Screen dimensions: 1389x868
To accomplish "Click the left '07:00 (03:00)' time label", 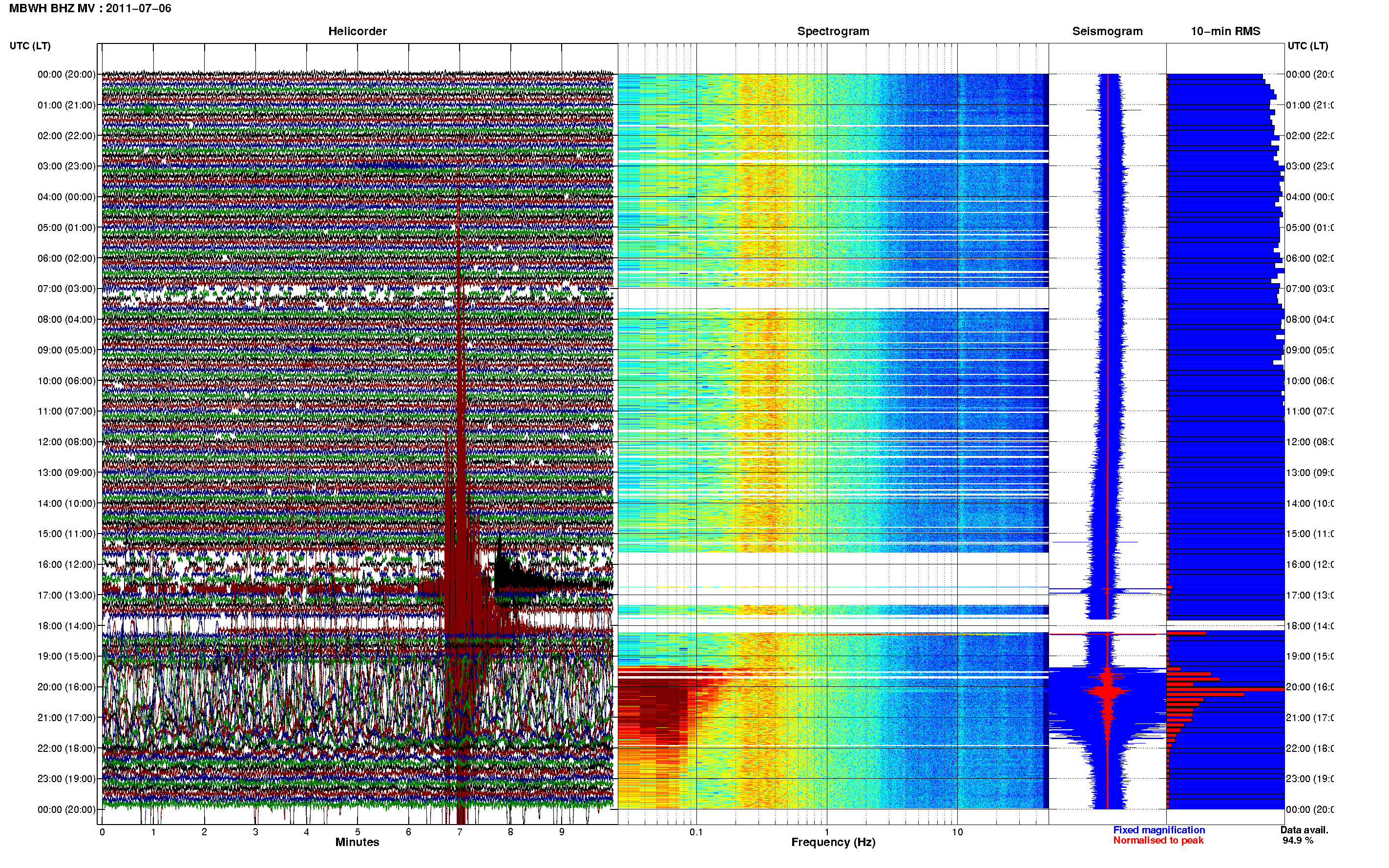I will 66,289.
